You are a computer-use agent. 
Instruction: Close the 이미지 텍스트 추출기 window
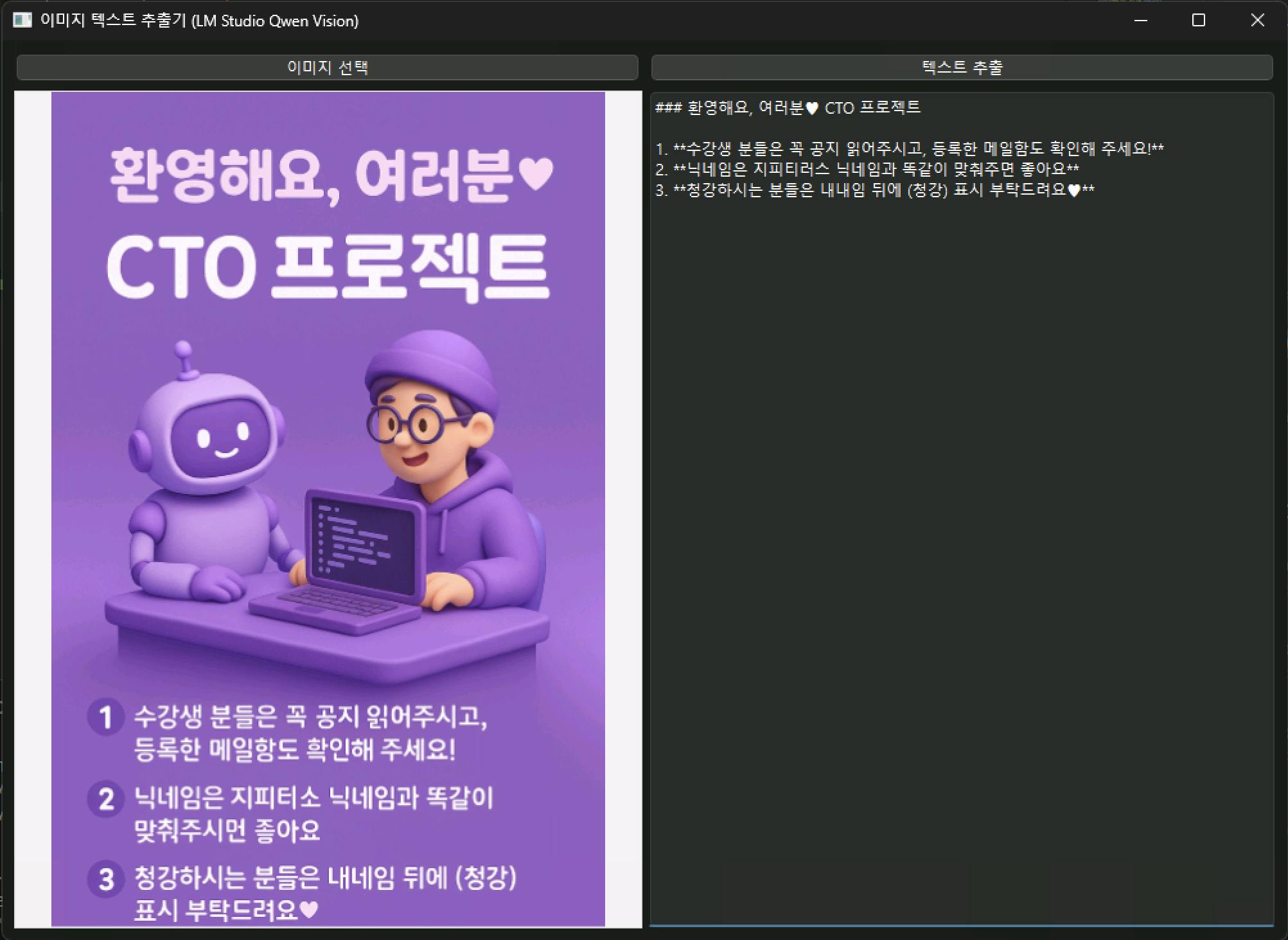[1257, 21]
